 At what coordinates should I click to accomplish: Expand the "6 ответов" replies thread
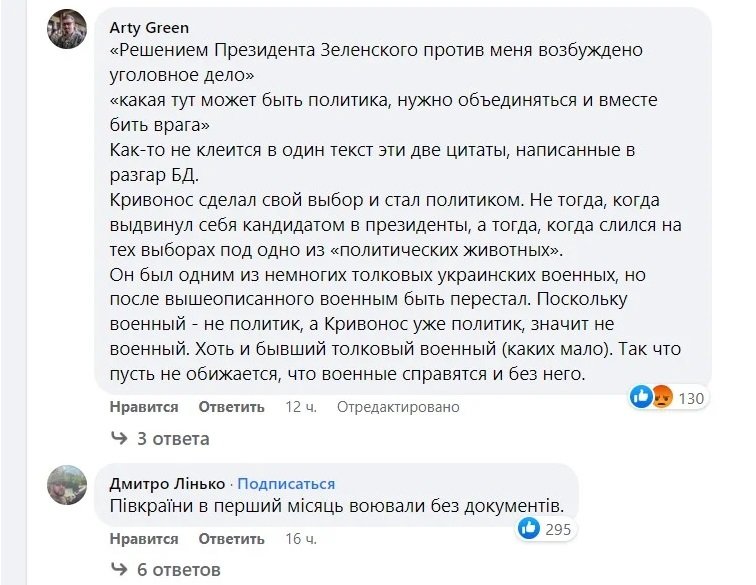coord(178,570)
